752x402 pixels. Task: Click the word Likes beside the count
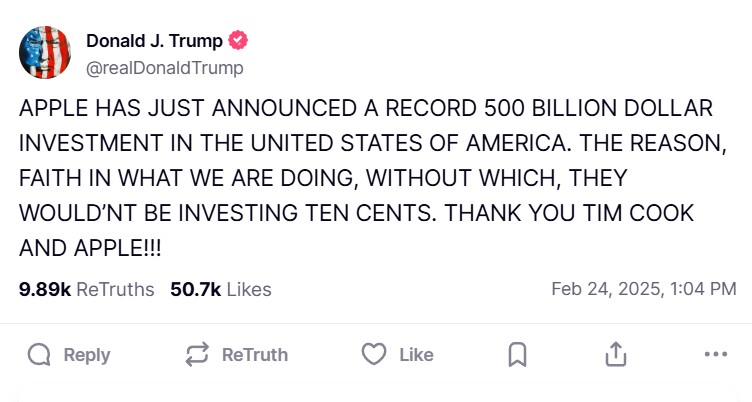coord(249,289)
